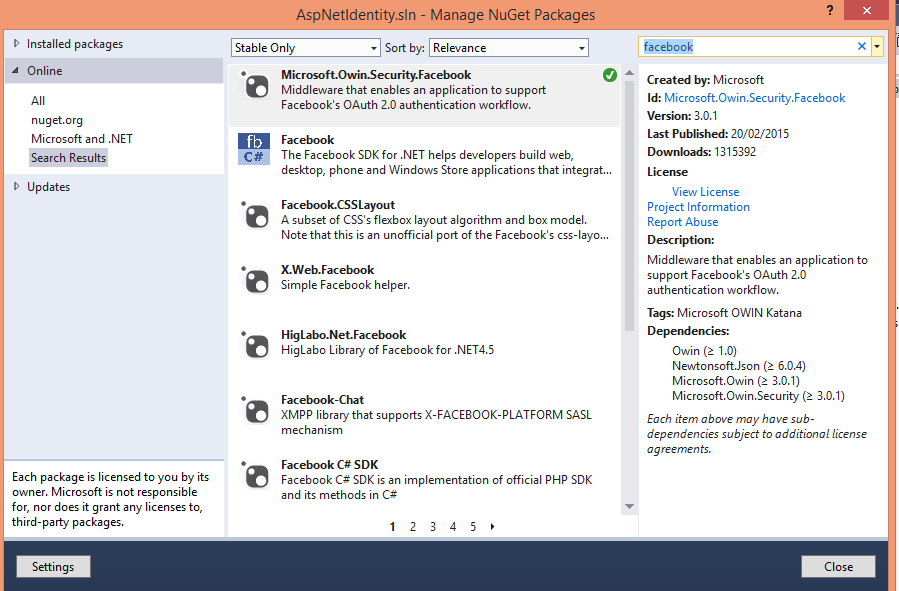Click the Facebook C# SDK package icon

[255, 476]
